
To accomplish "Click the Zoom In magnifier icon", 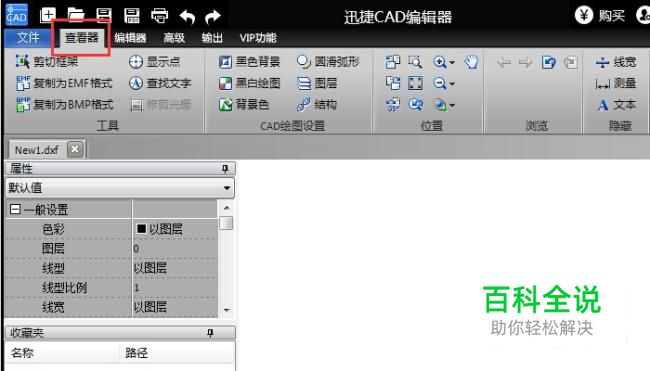I will [x=439, y=62].
